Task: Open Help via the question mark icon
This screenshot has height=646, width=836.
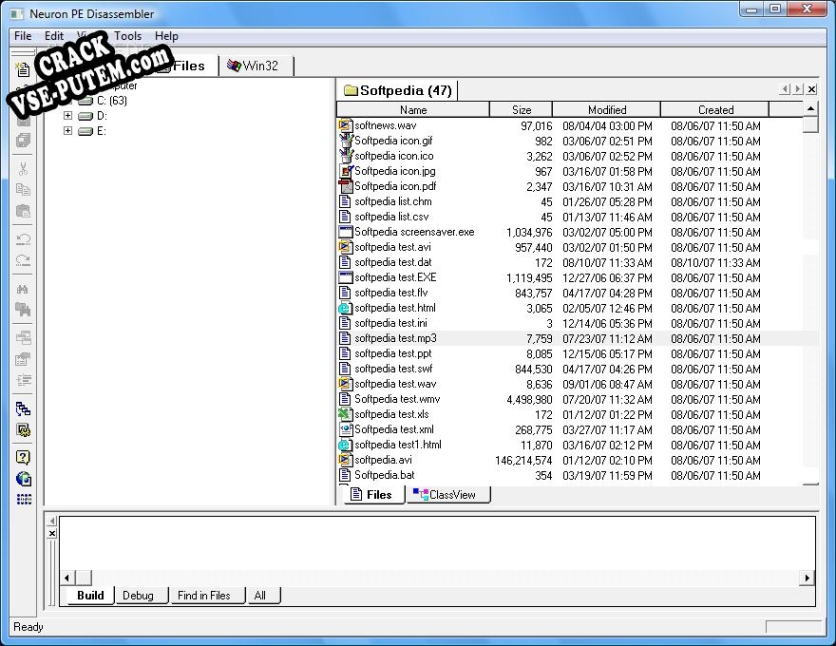Action: pyautogui.click(x=23, y=457)
